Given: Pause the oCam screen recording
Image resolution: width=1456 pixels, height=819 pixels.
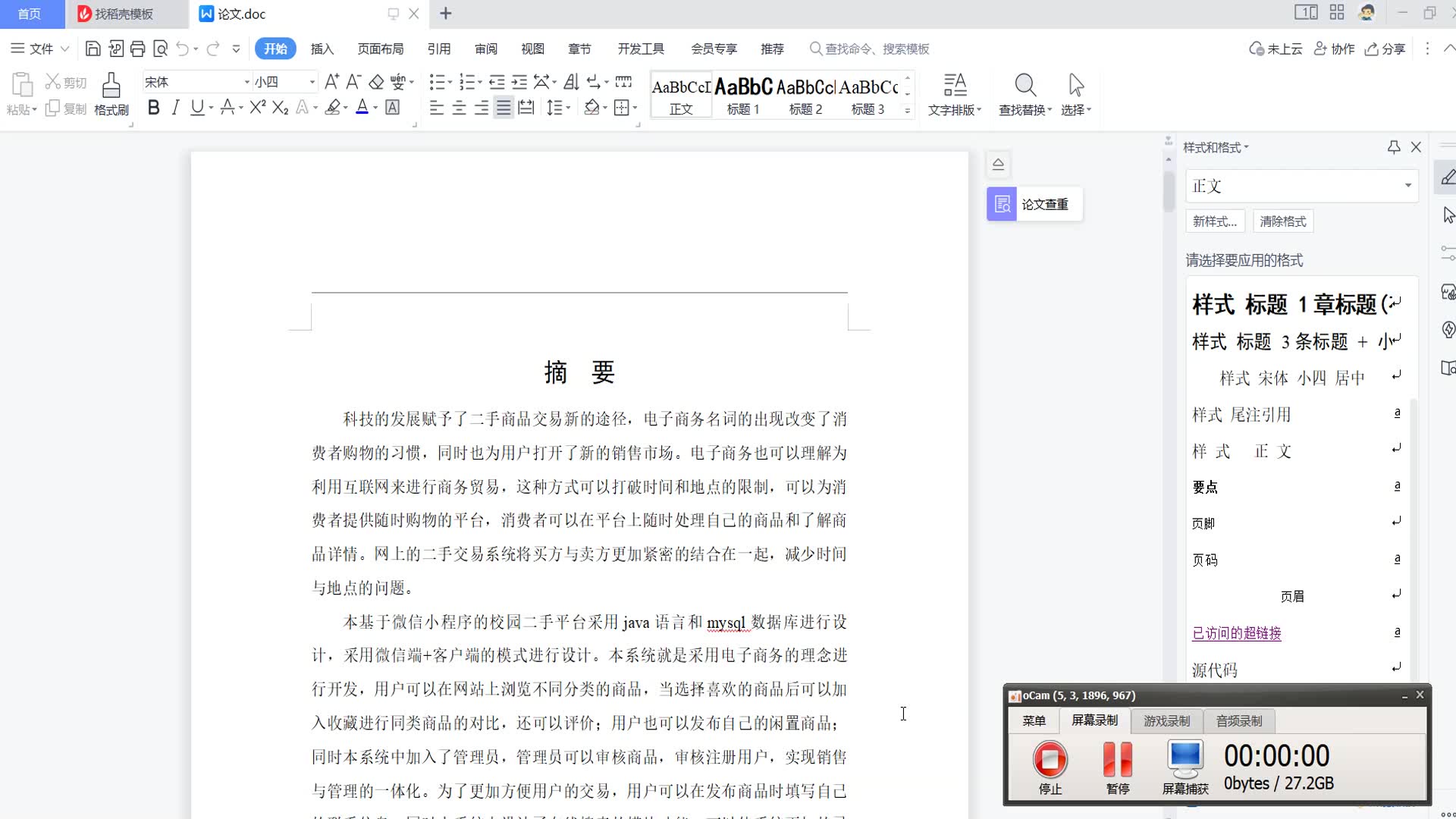Looking at the screenshot, I should click(x=1117, y=759).
